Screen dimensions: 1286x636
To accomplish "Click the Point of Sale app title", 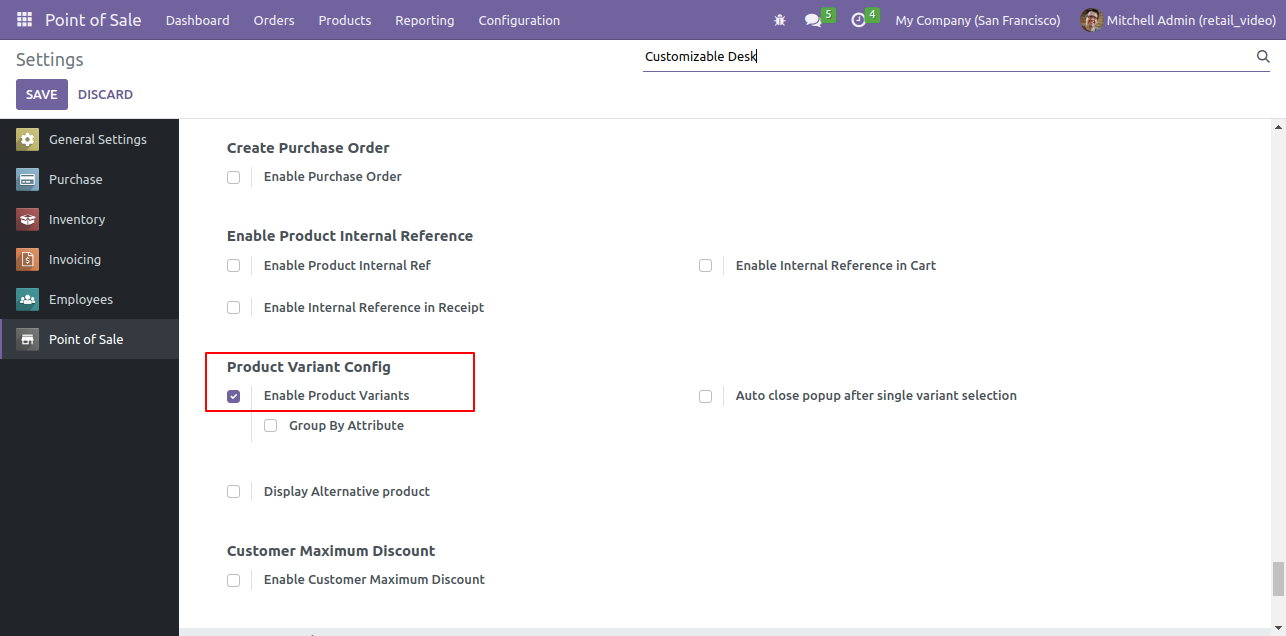I will 93,20.
